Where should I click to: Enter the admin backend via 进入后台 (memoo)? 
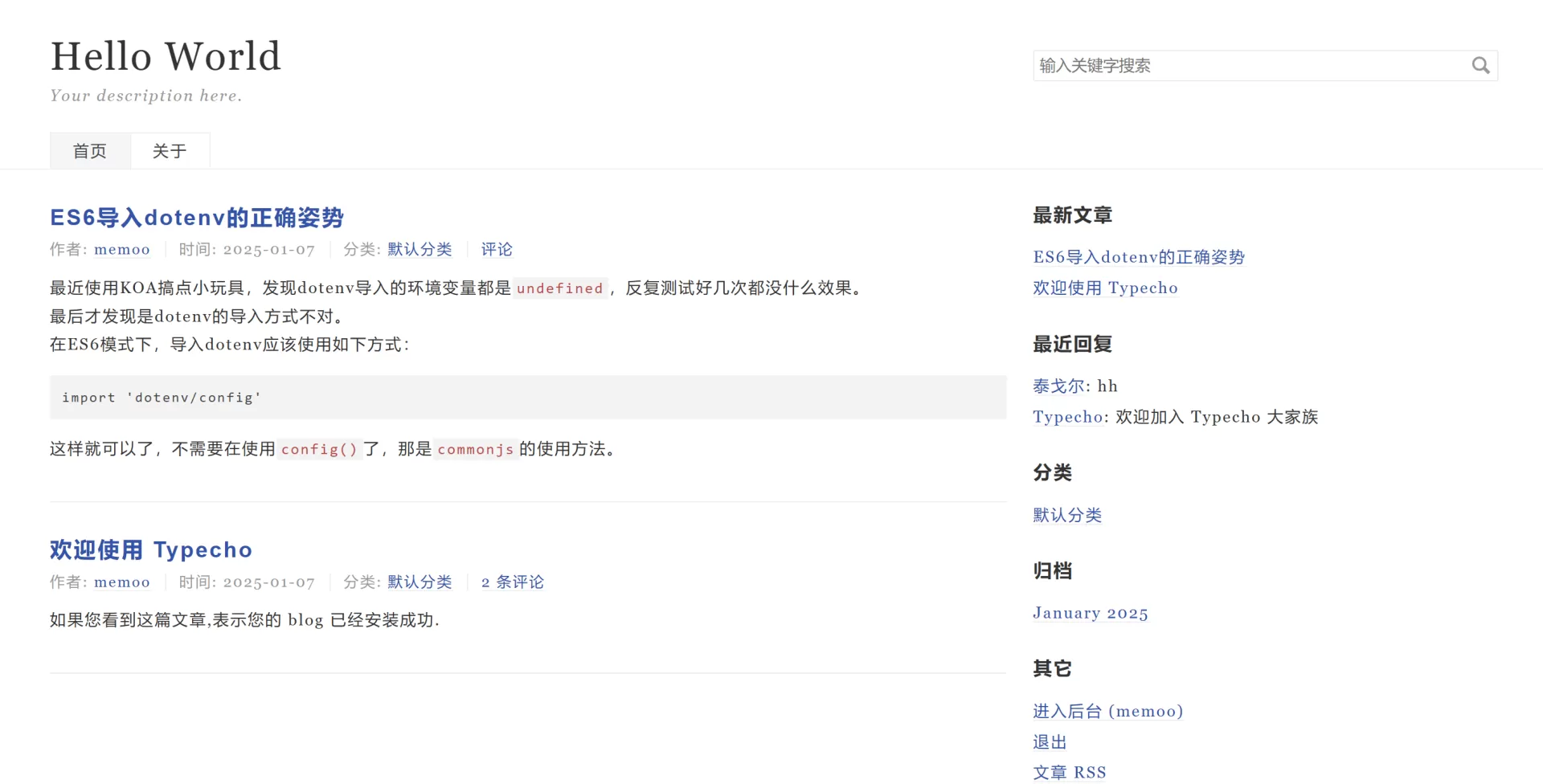1107,712
